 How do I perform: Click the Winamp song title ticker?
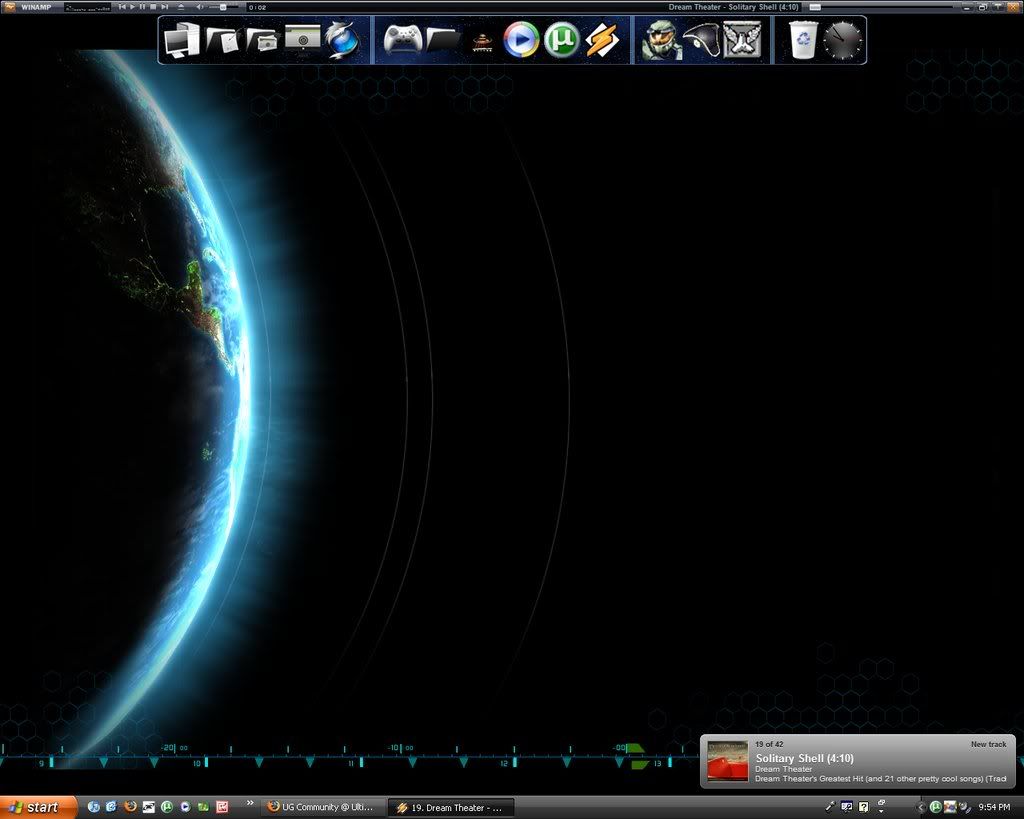733,7
